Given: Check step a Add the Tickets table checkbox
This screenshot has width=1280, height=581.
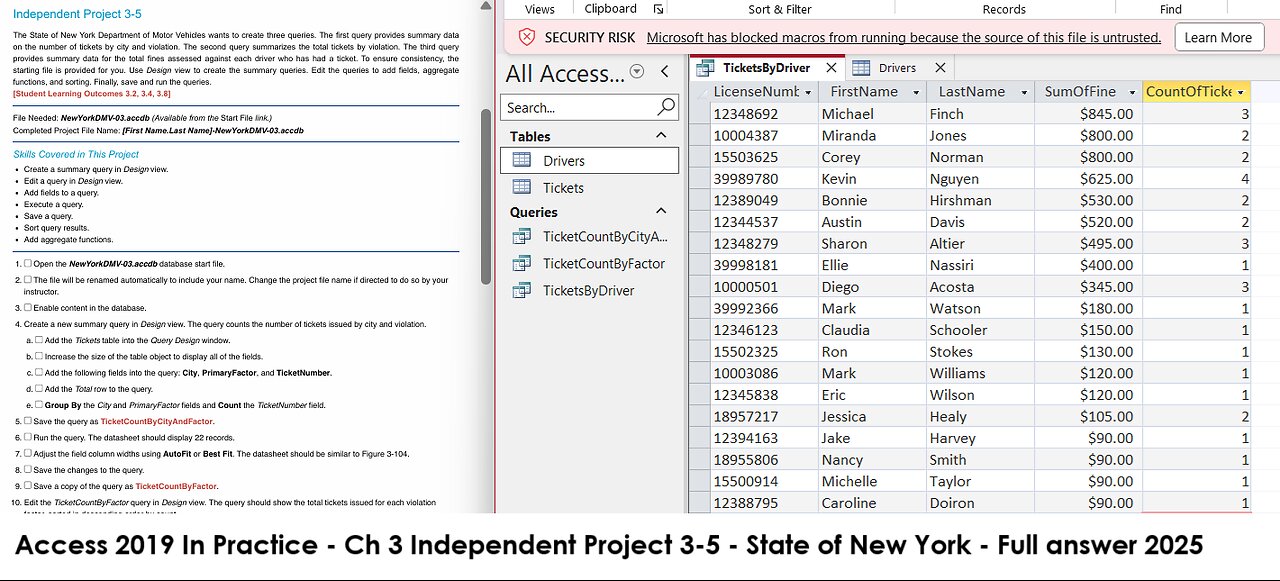Looking at the screenshot, I should [x=39, y=340].
